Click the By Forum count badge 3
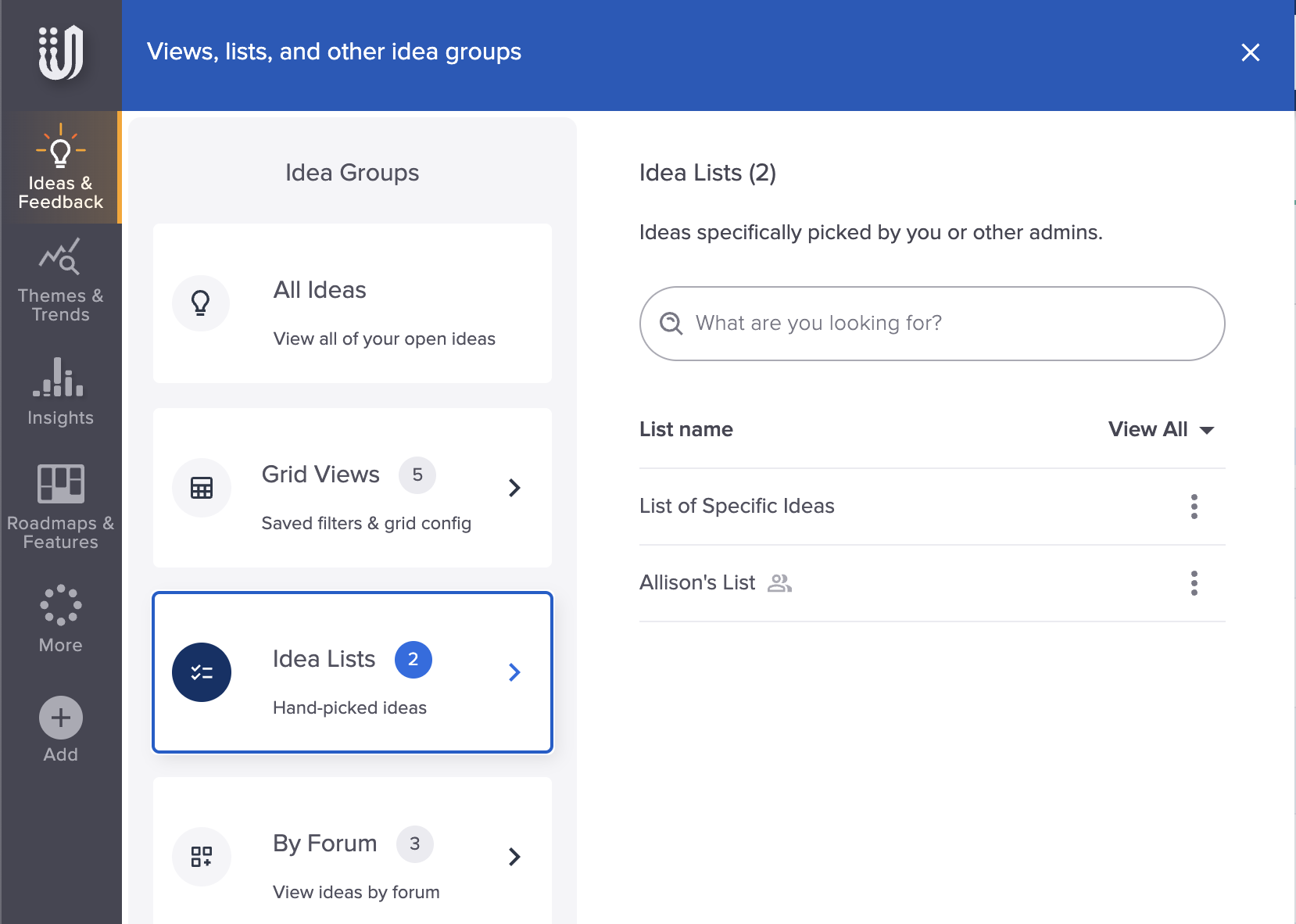Screen dimensions: 1296x924 point(415,844)
